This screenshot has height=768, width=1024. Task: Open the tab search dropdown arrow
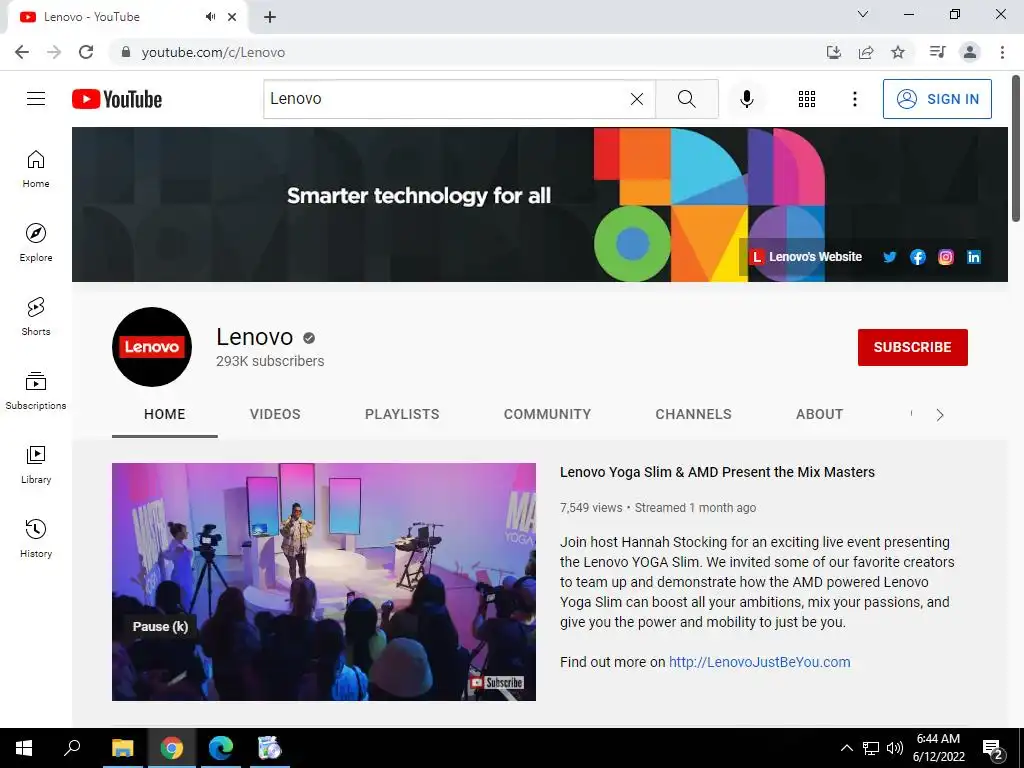(x=863, y=14)
